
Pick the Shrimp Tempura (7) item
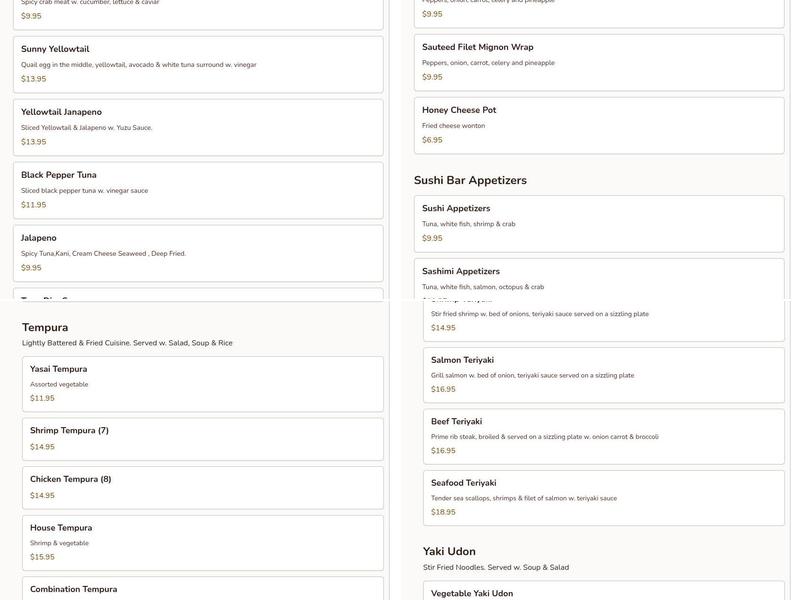(x=203, y=439)
